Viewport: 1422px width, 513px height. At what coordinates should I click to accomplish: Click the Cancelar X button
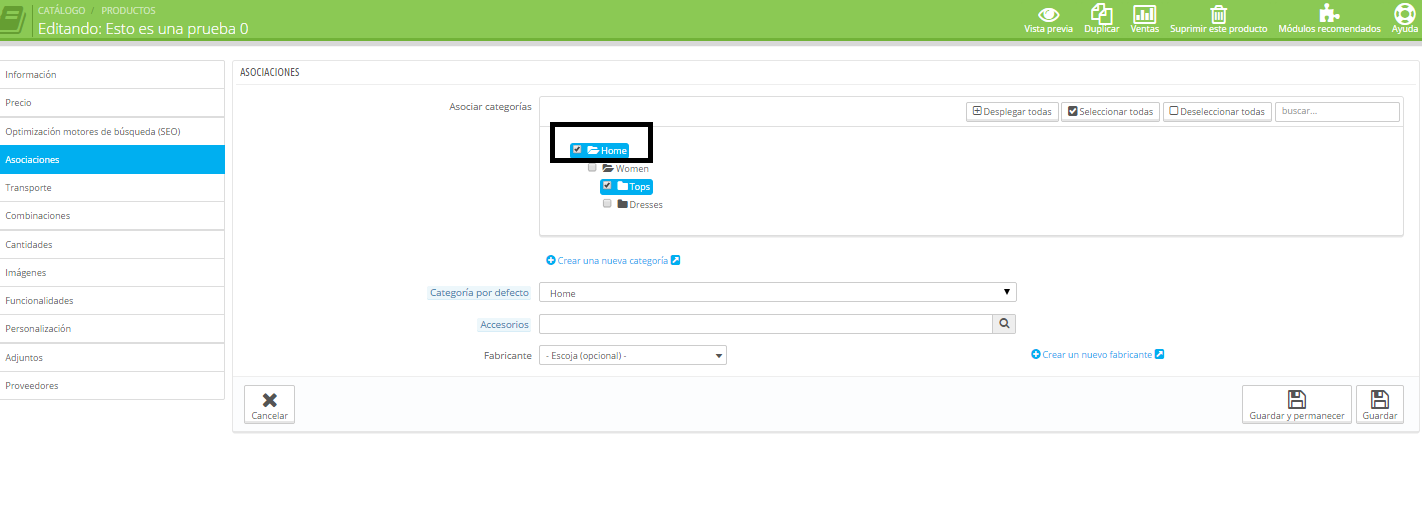point(269,404)
